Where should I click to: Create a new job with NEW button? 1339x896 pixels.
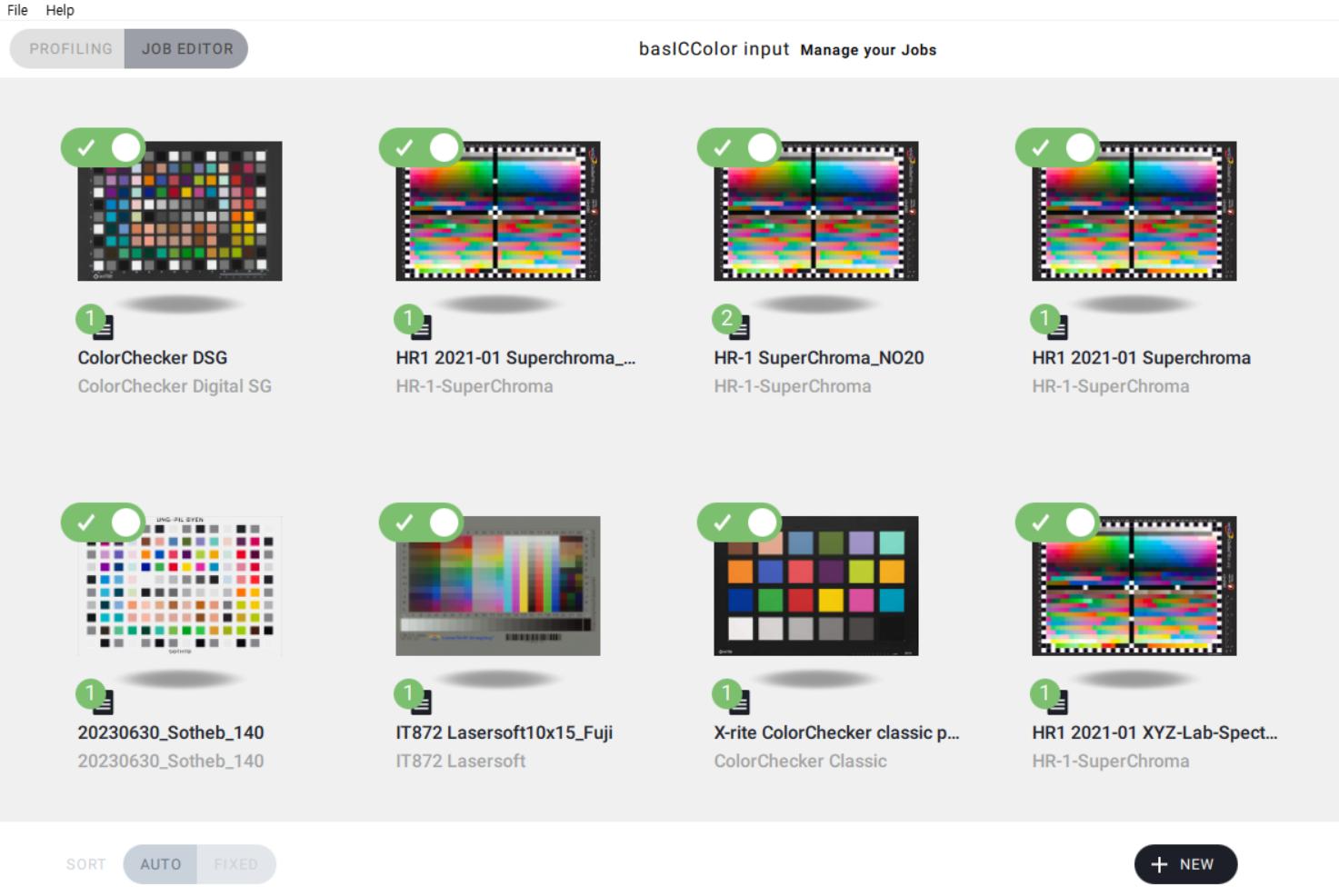pos(1184,864)
